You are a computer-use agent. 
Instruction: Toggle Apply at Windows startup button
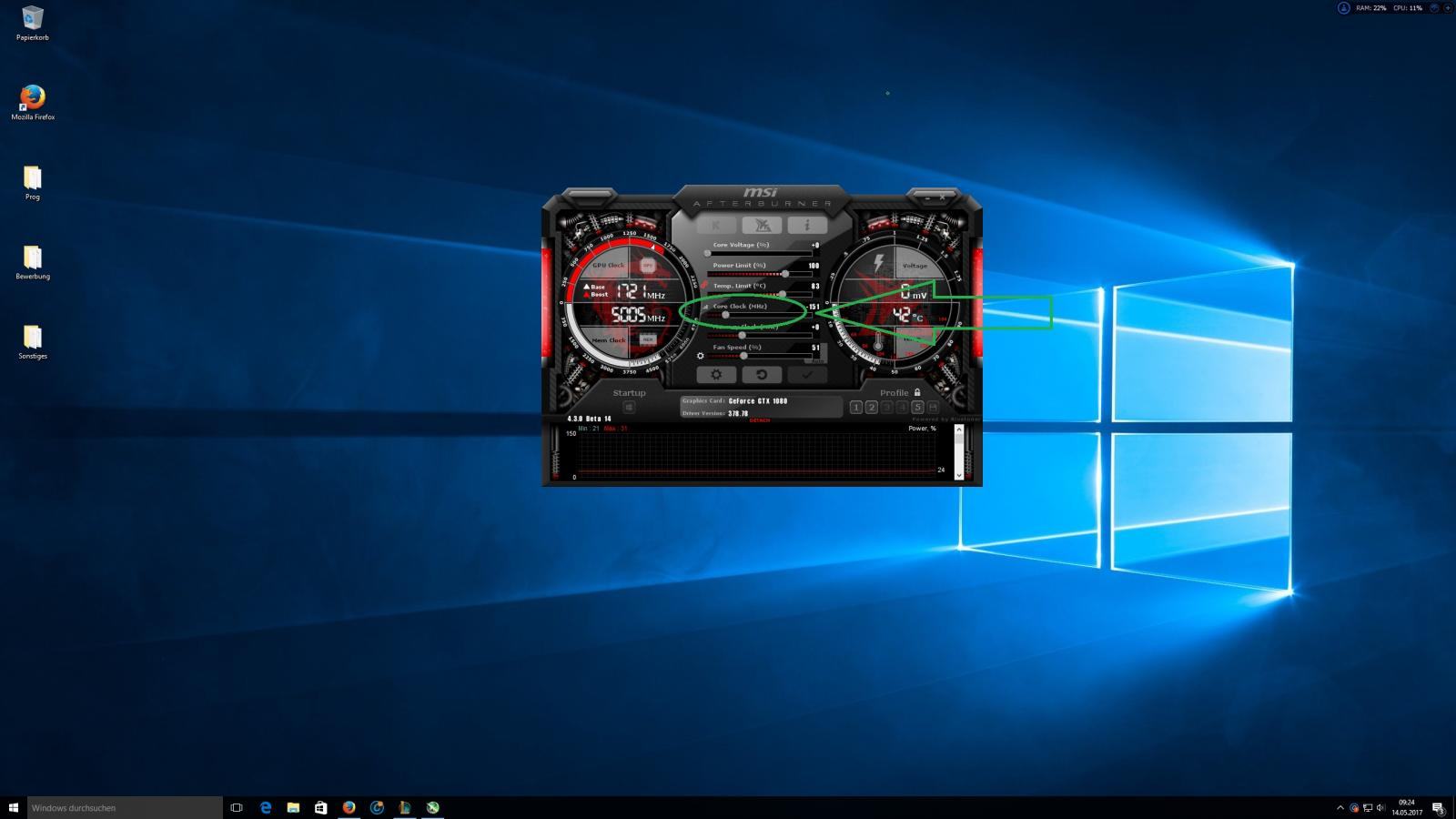point(629,407)
